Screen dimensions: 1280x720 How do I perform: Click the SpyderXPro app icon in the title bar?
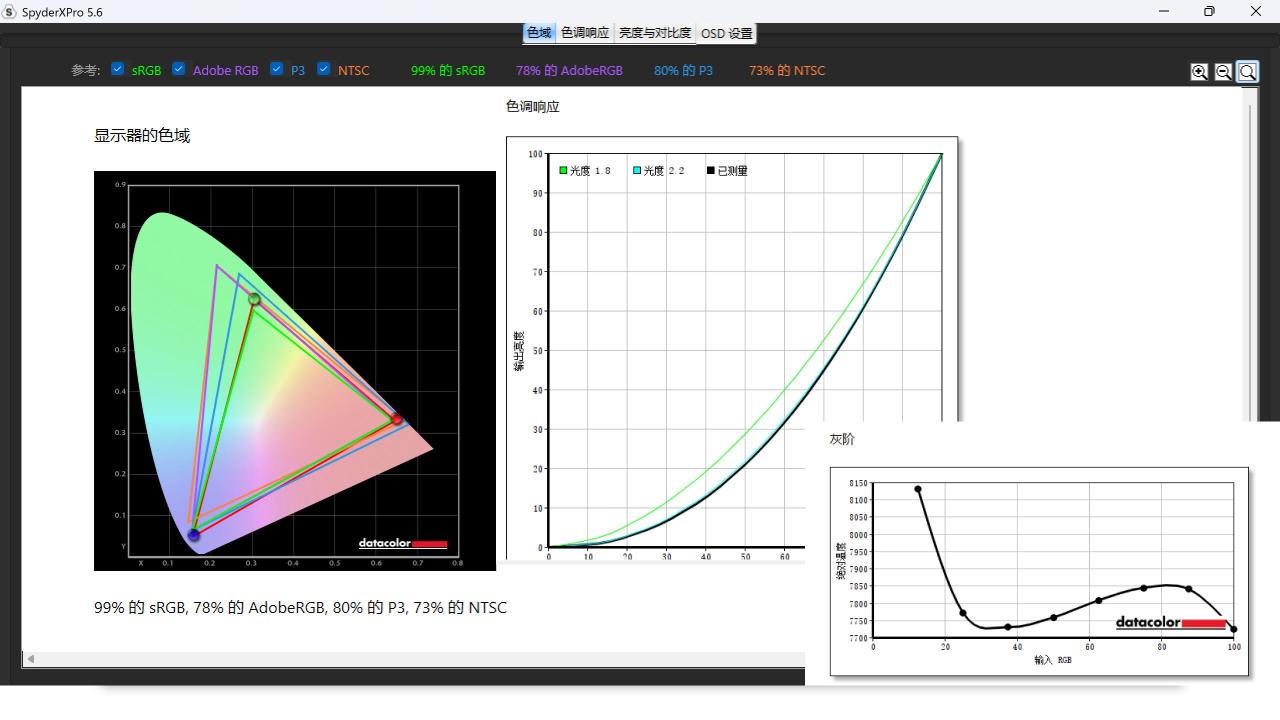pyautogui.click(x=9, y=11)
